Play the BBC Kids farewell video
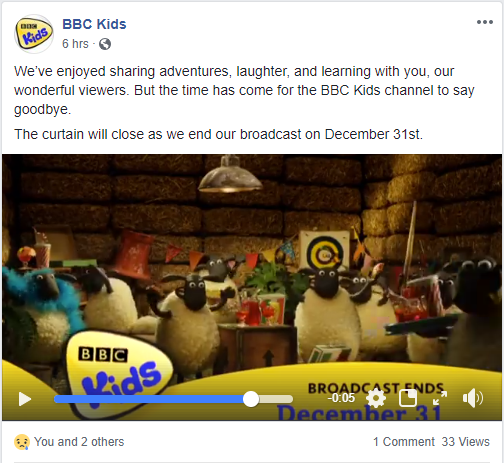The height and width of the screenshot is (463, 504). coord(25,399)
